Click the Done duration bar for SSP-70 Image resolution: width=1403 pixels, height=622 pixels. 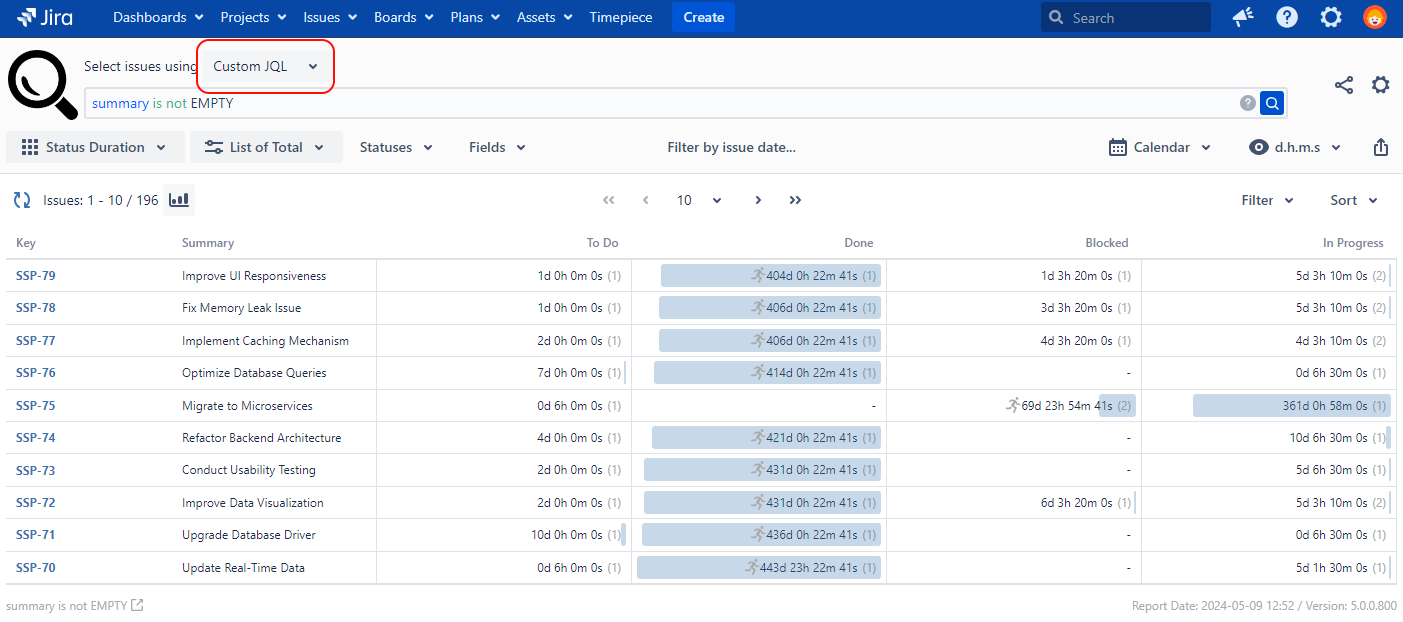tap(759, 568)
